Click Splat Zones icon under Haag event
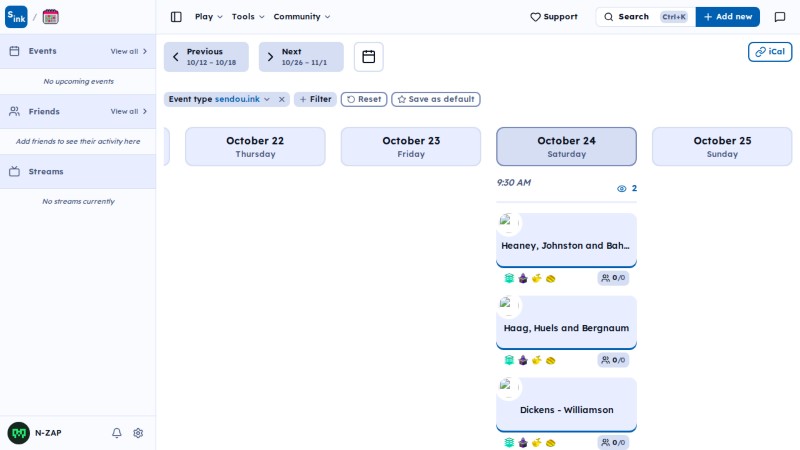 coord(509,360)
